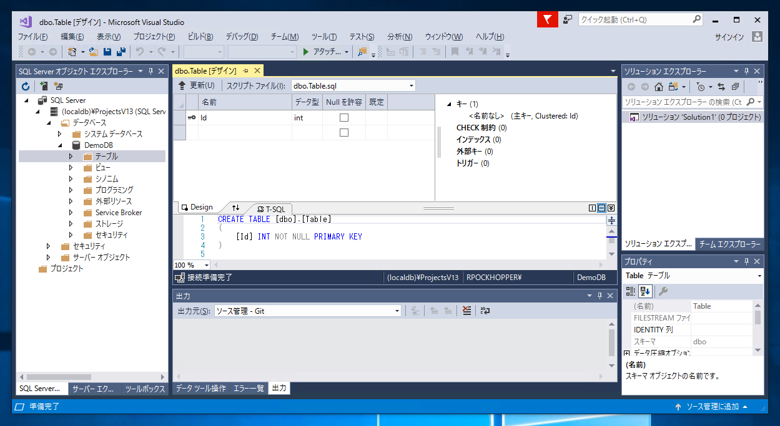Click the single Save disk icon
780x426 pixels.
click(107, 51)
